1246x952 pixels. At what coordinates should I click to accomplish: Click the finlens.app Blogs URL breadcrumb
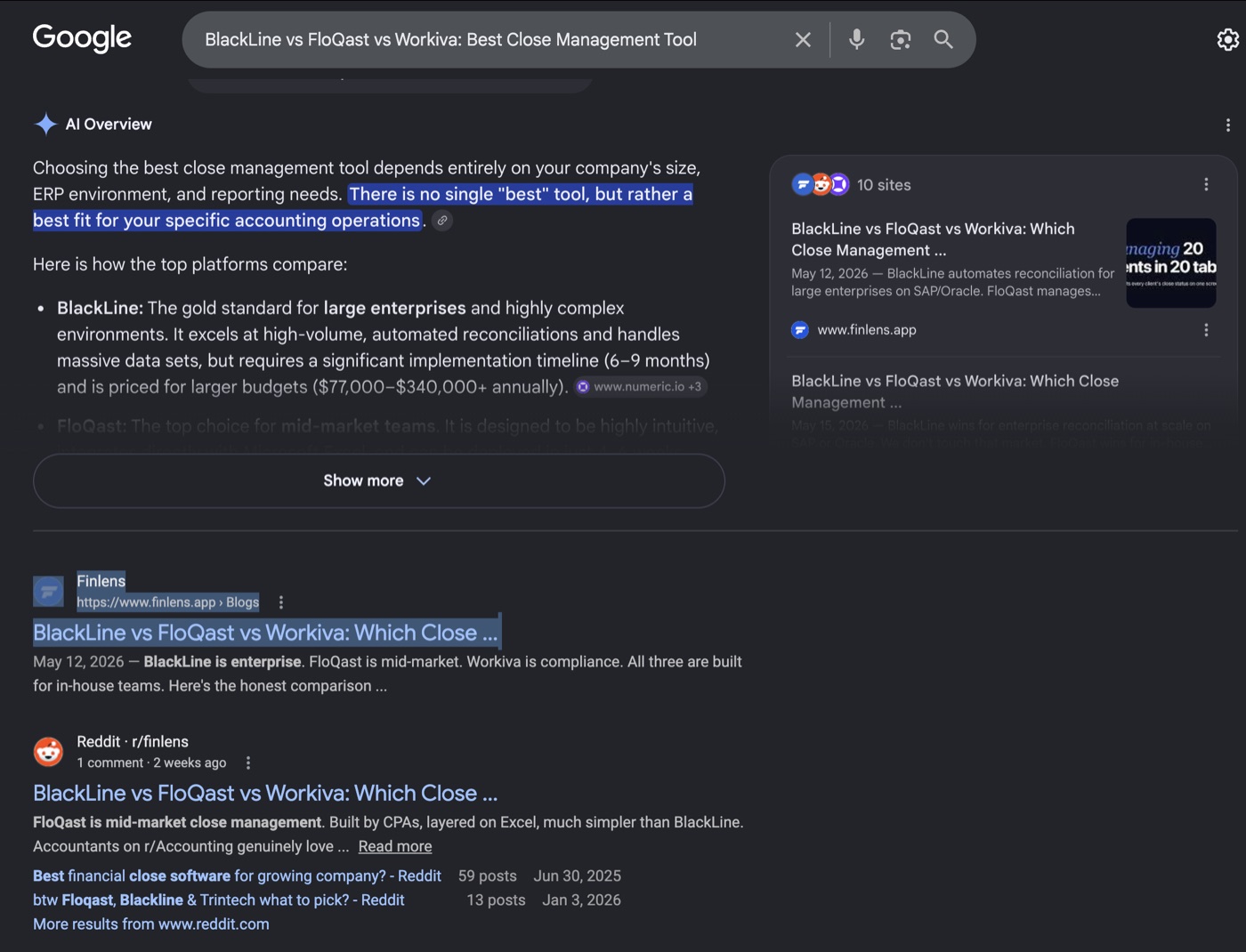[x=167, y=602]
